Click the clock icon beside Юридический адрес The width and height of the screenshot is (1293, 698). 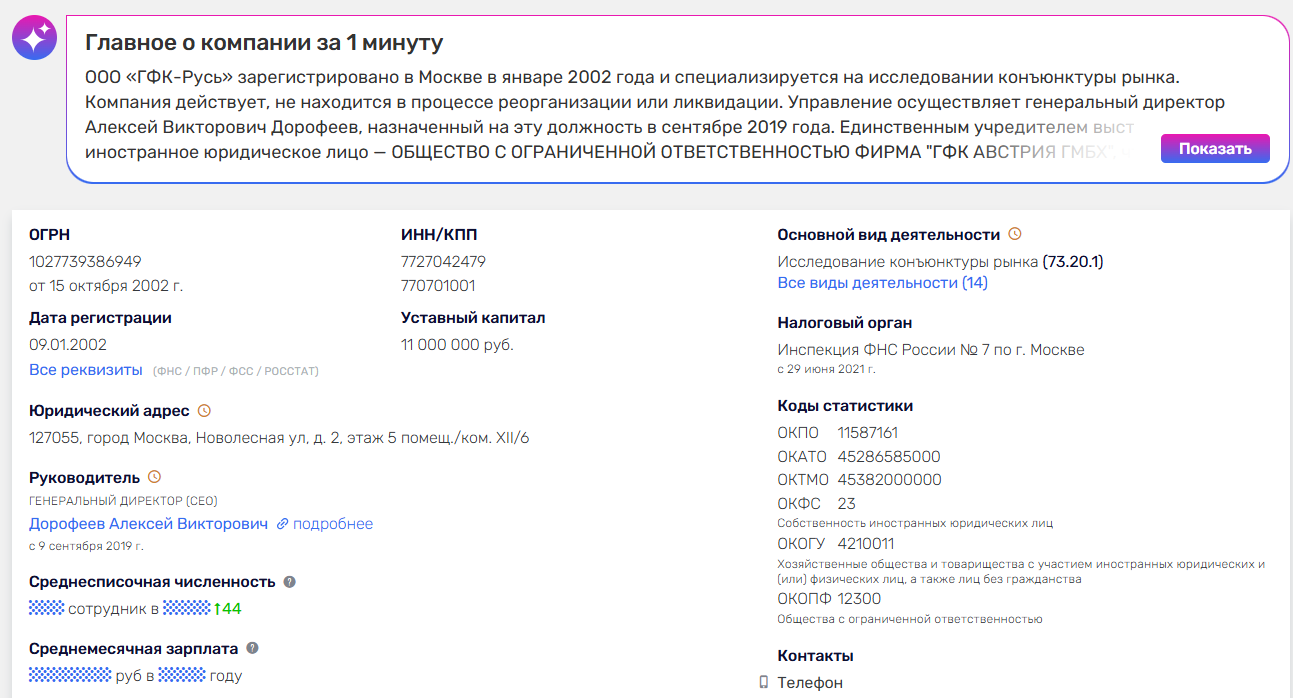(204, 410)
